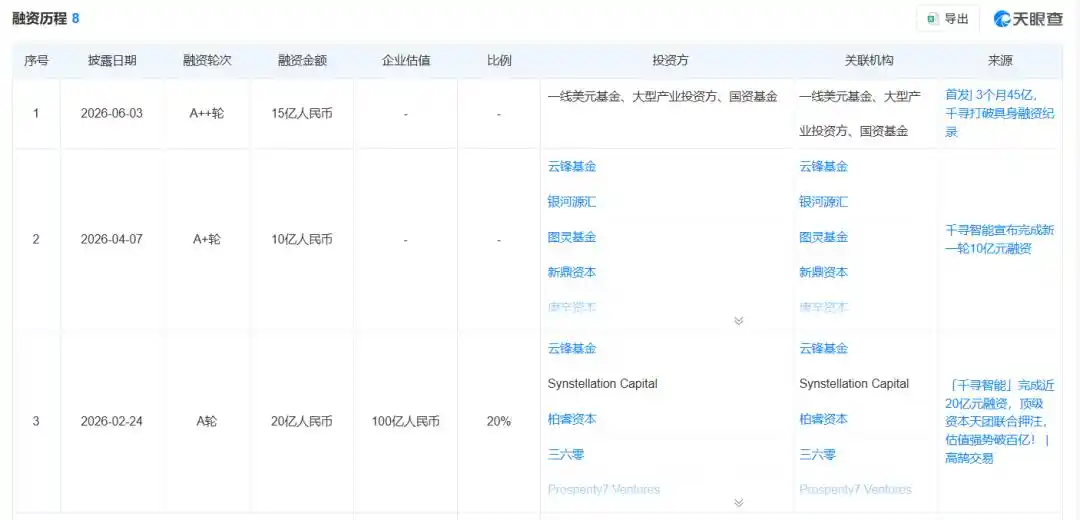Image resolution: width=1080 pixels, height=520 pixels.
Task: Open 图灵基金 link in 关联机构 column
Action: point(823,238)
